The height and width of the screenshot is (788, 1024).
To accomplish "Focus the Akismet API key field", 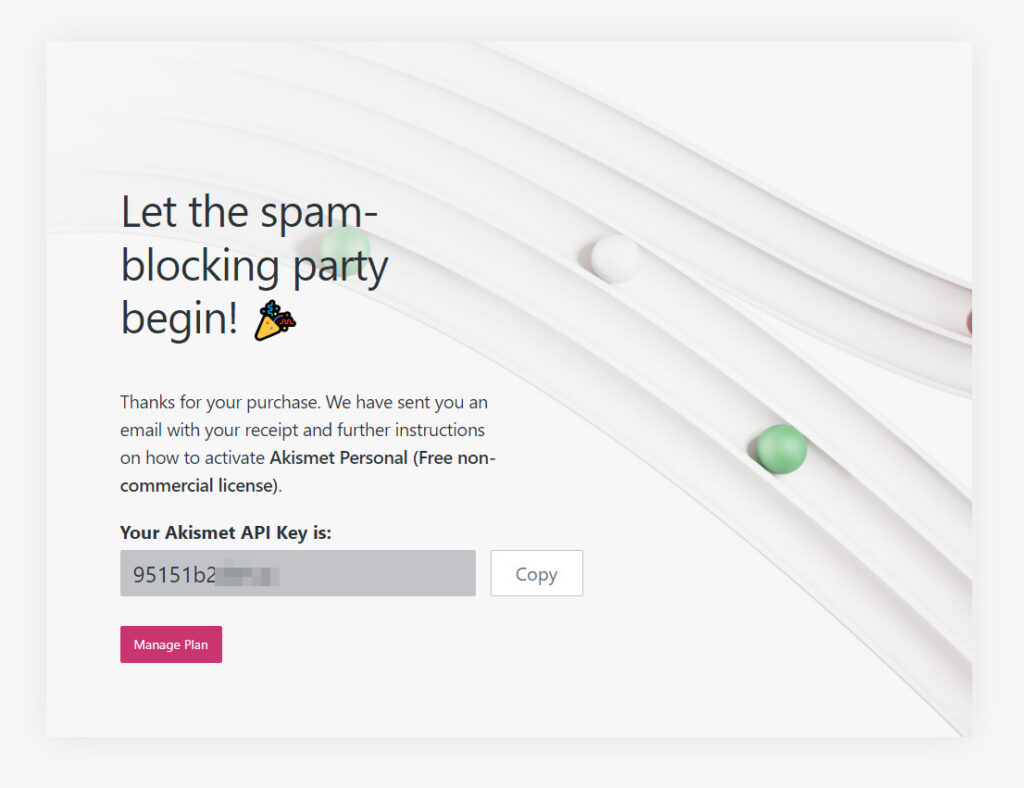I will tap(297, 574).
